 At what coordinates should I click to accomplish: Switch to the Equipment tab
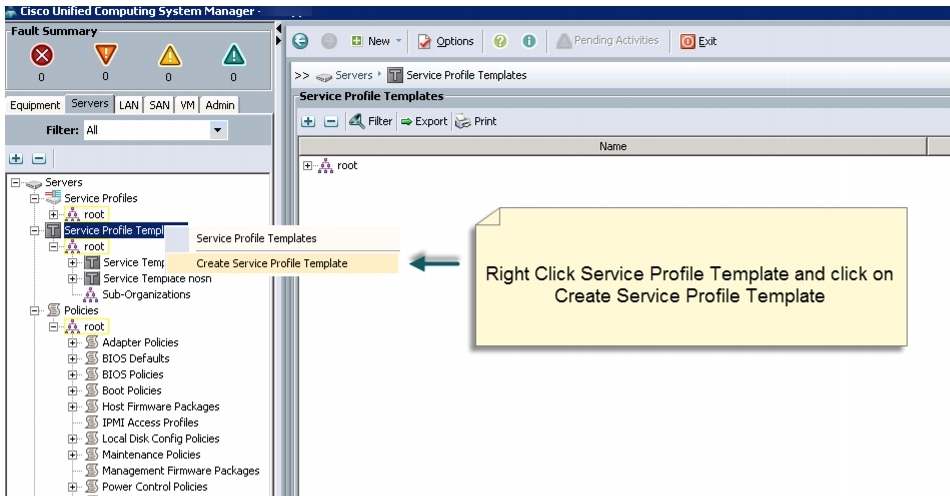(x=35, y=105)
